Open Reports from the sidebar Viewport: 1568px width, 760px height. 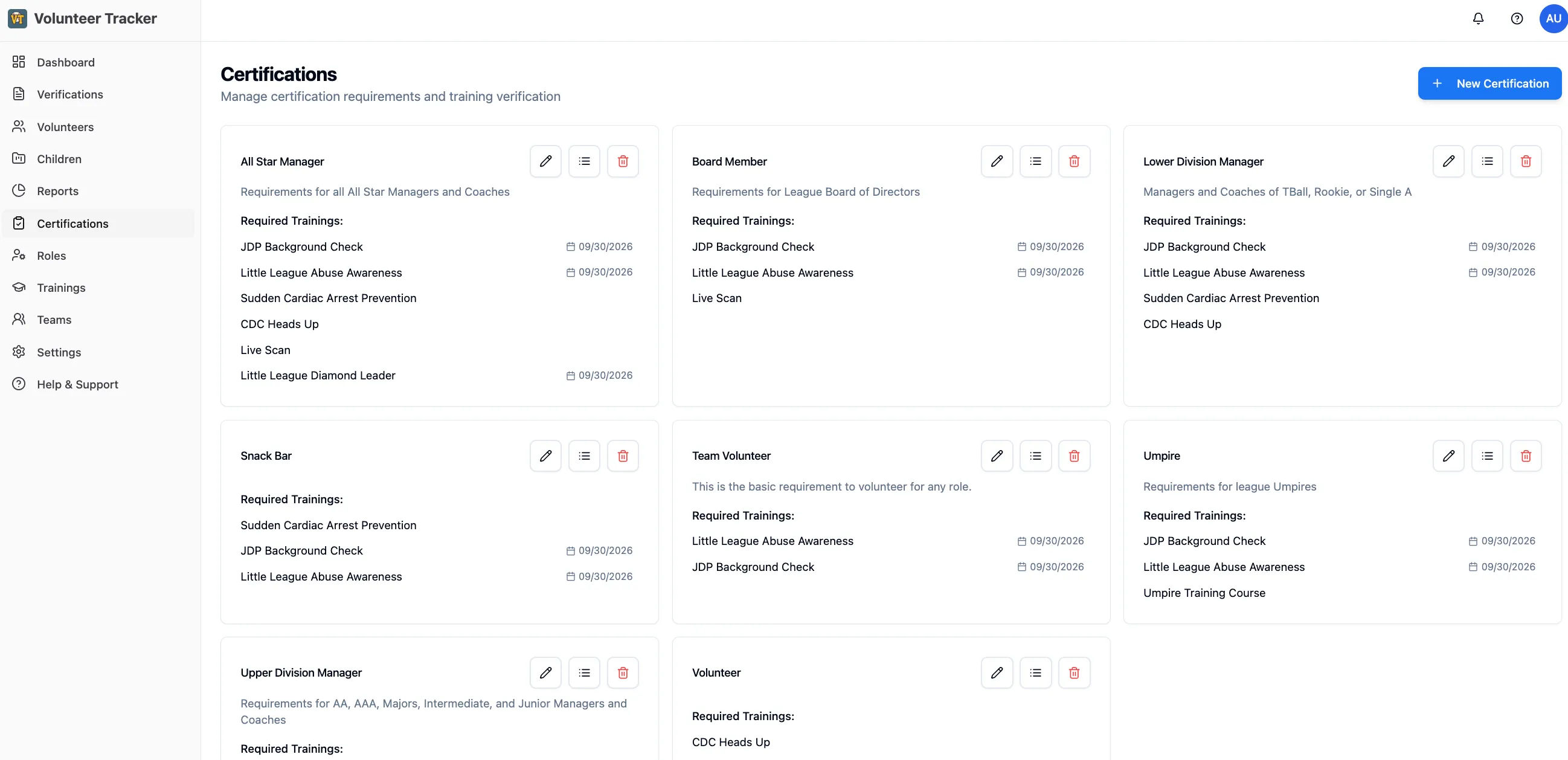point(58,191)
